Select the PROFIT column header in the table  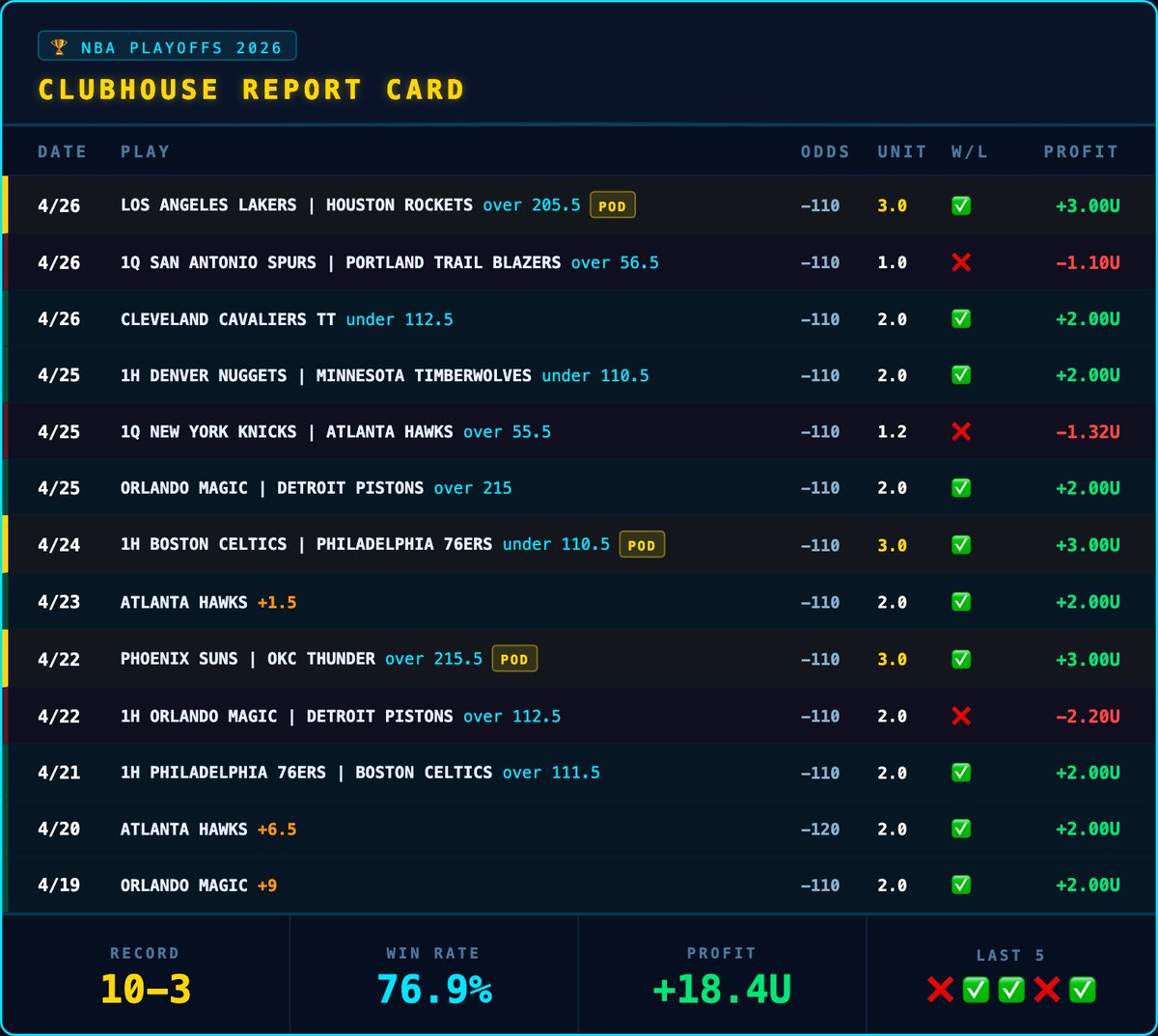point(1081,151)
